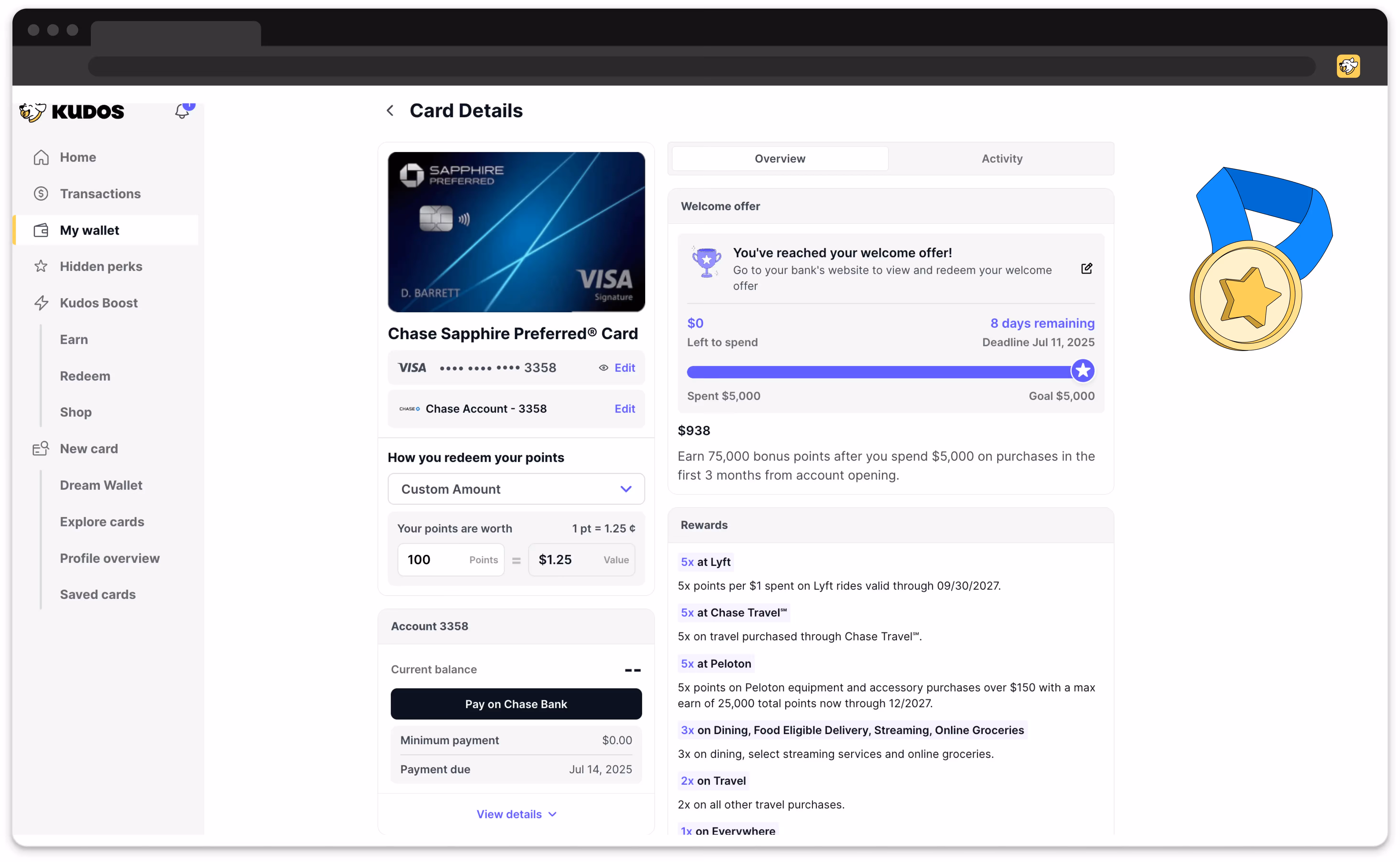Screen dimensions: 1400x862
Task: Click Chase Sapphire Preferred Card title
Action: pos(512,333)
